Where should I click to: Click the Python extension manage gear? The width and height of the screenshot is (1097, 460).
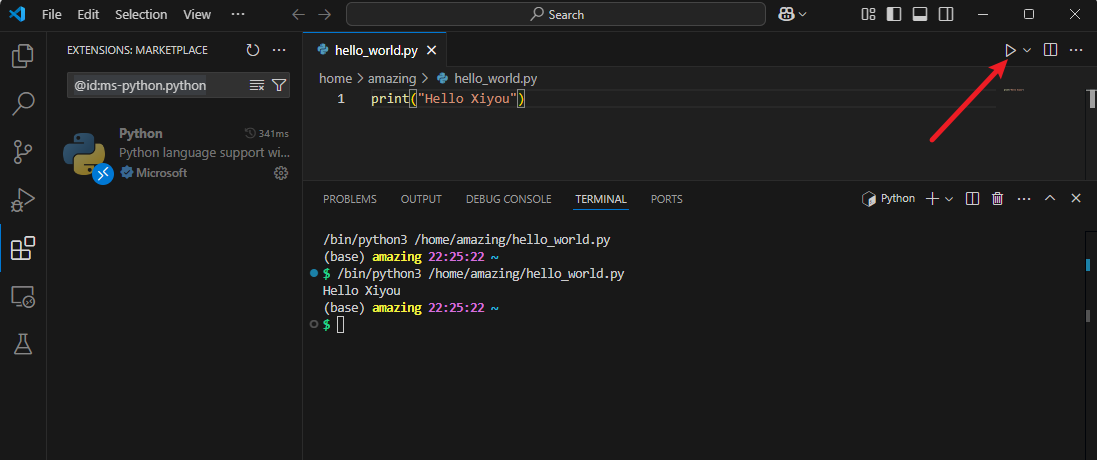click(281, 173)
